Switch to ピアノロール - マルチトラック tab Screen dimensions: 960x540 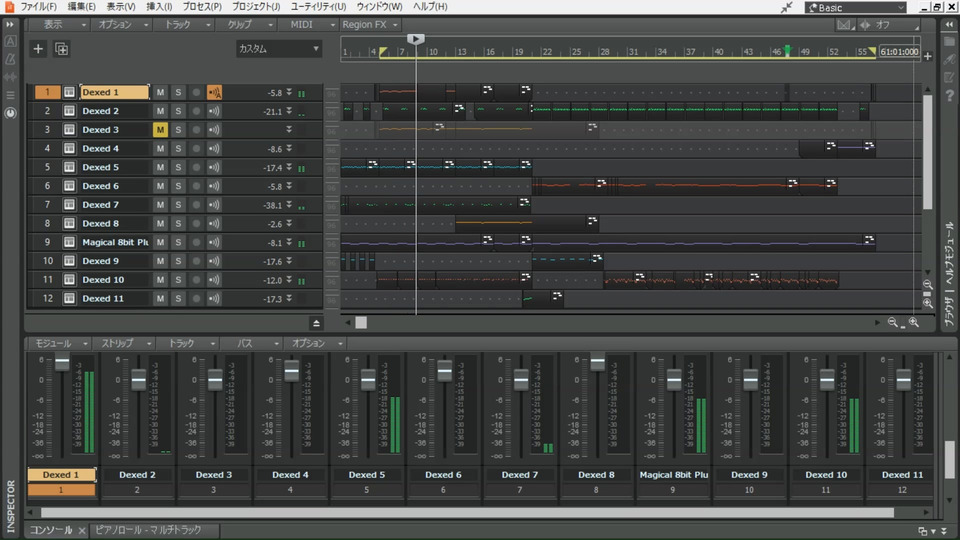148,530
